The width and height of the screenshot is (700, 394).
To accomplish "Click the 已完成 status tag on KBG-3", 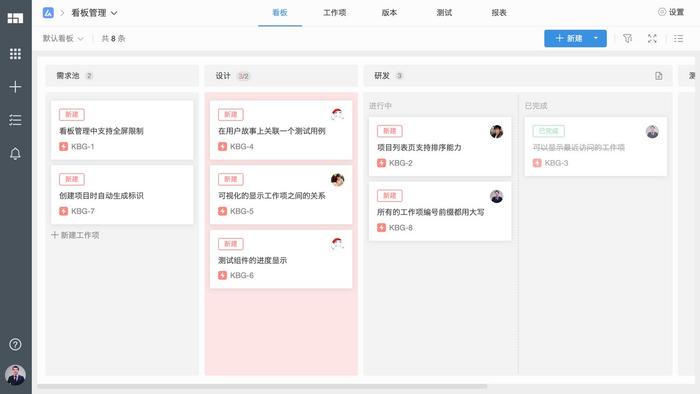I will 549,131.
